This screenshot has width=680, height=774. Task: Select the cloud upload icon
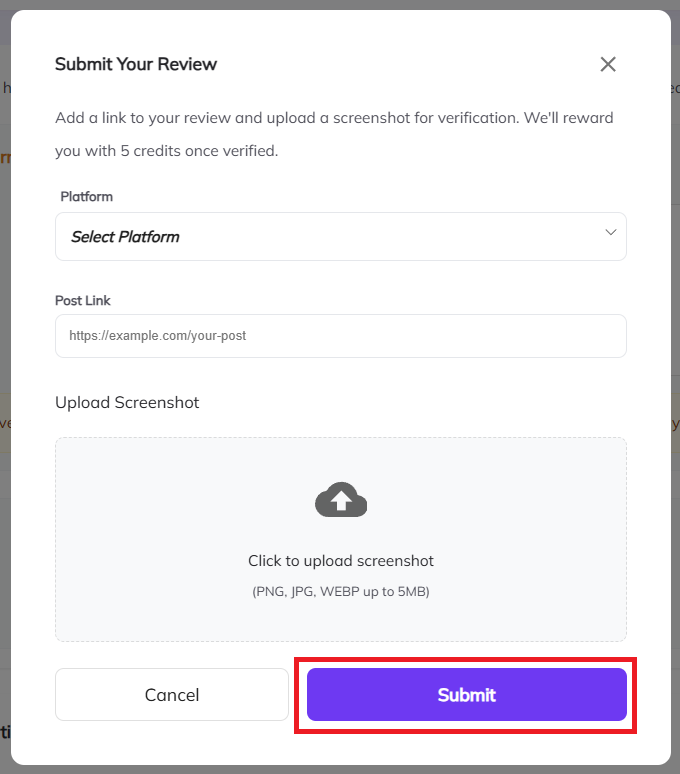pos(341,500)
